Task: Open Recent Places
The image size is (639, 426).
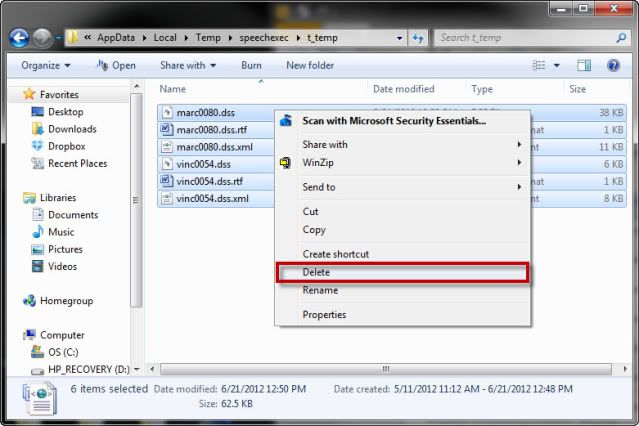Action: click(x=77, y=163)
